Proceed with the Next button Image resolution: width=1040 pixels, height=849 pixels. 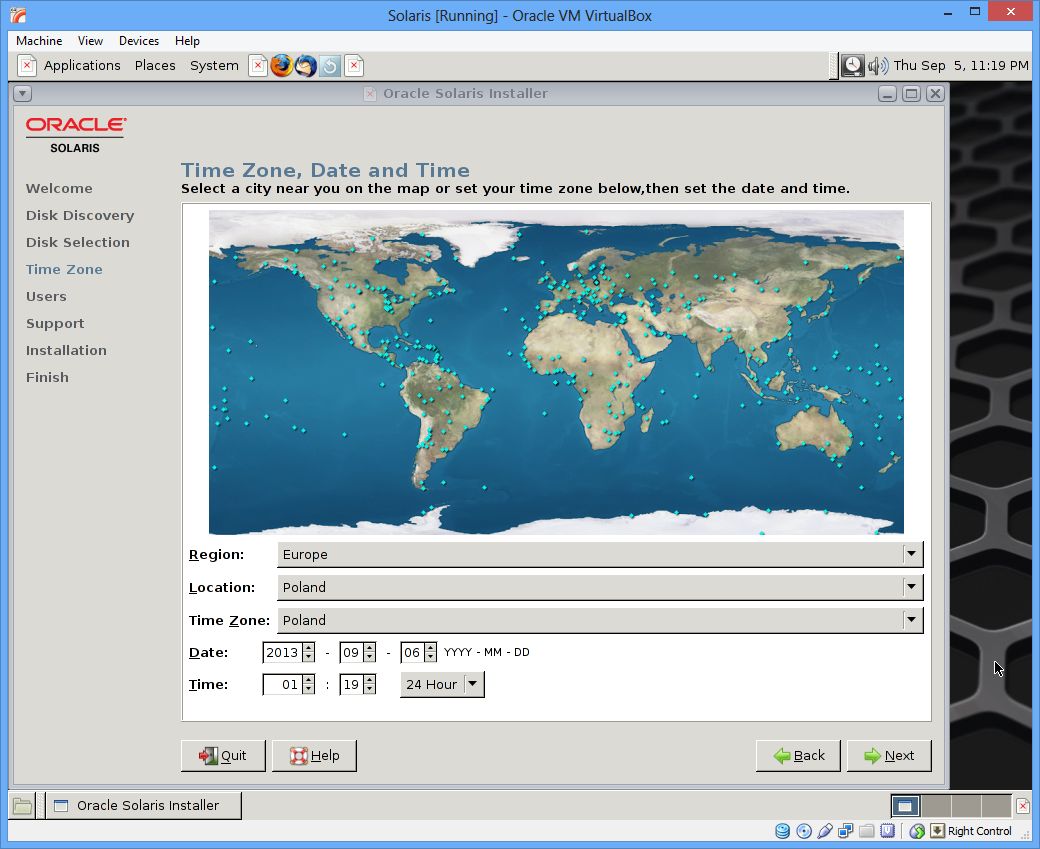click(x=889, y=755)
